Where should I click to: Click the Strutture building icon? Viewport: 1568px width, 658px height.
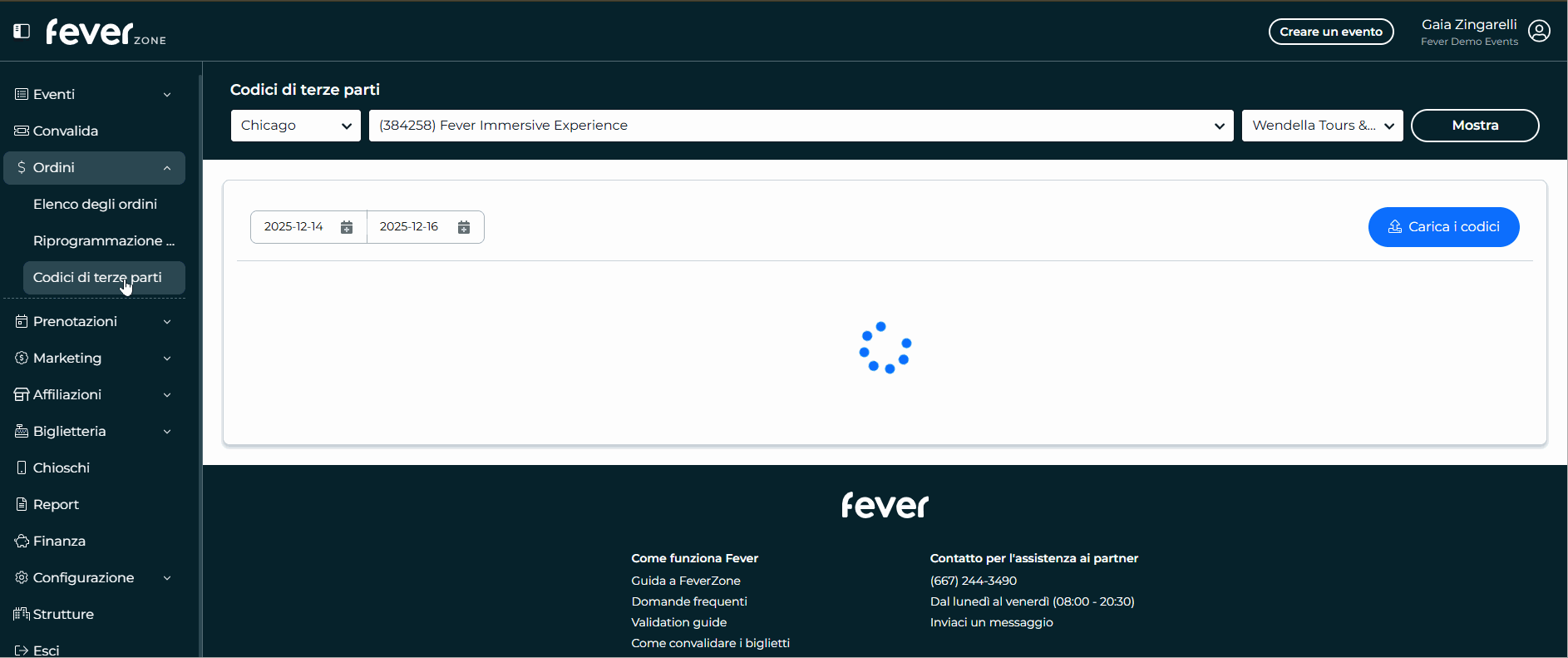coord(22,614)
